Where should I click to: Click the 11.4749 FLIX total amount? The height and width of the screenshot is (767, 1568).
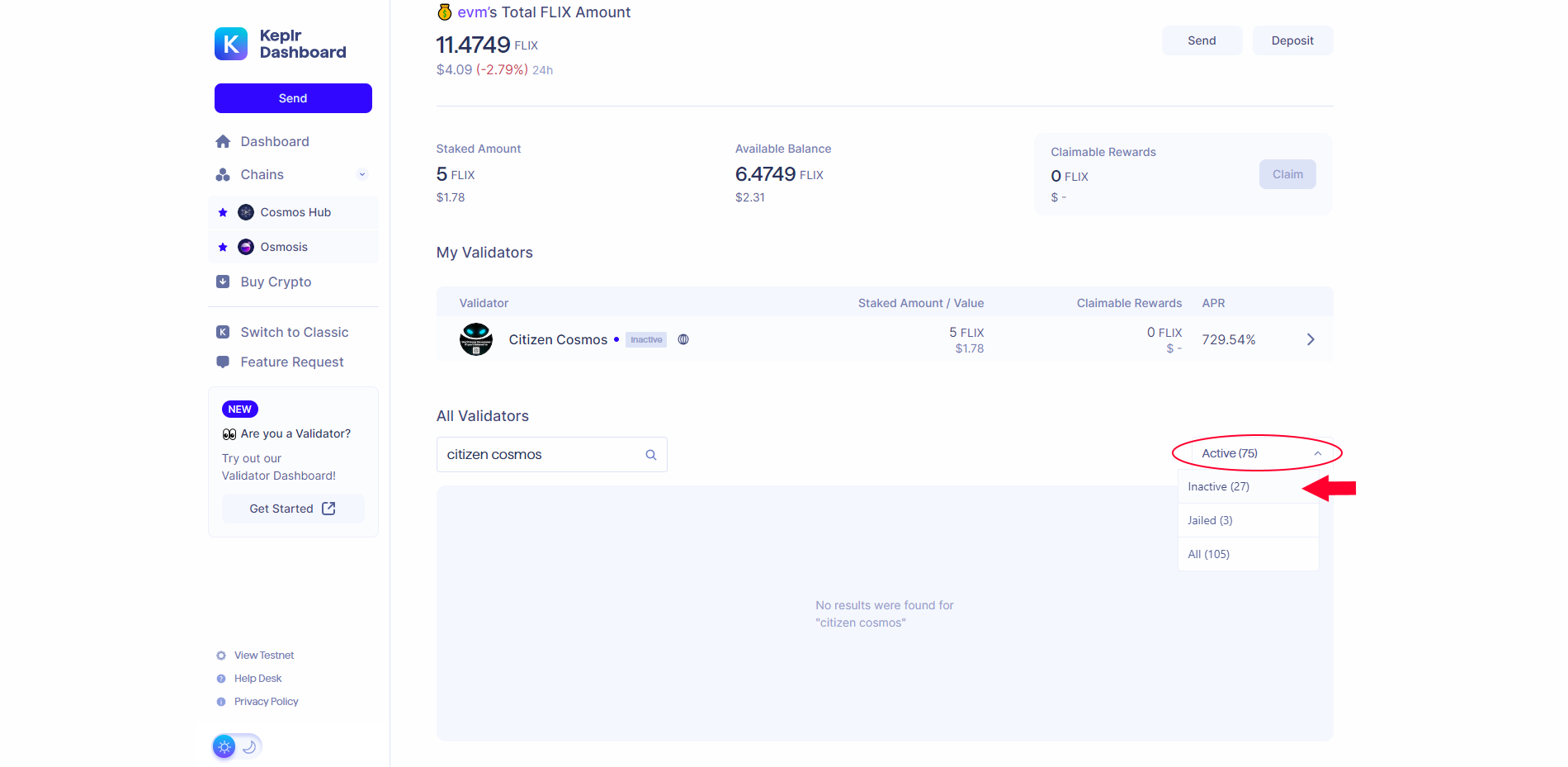[487, 45]
